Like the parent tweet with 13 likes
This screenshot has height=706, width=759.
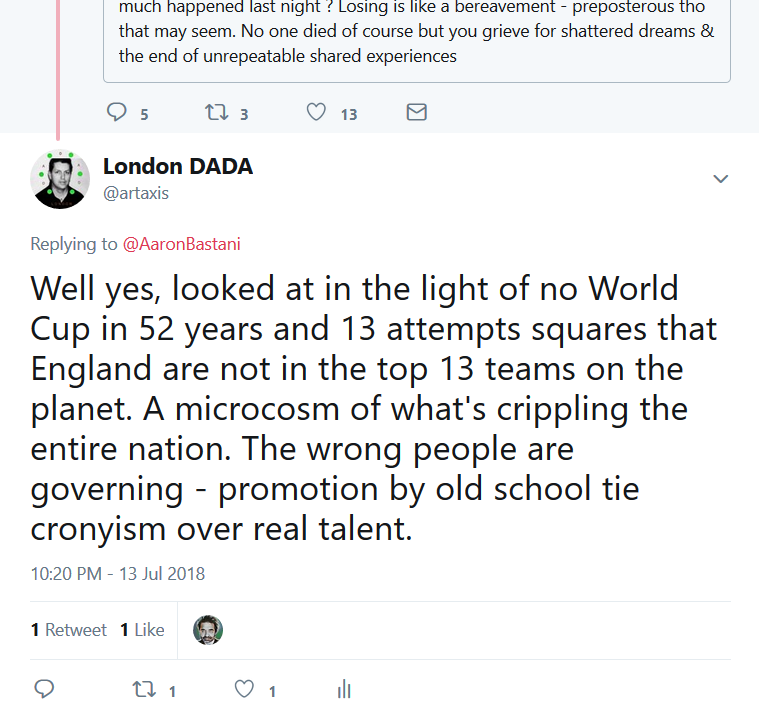[x=316, y=112]
